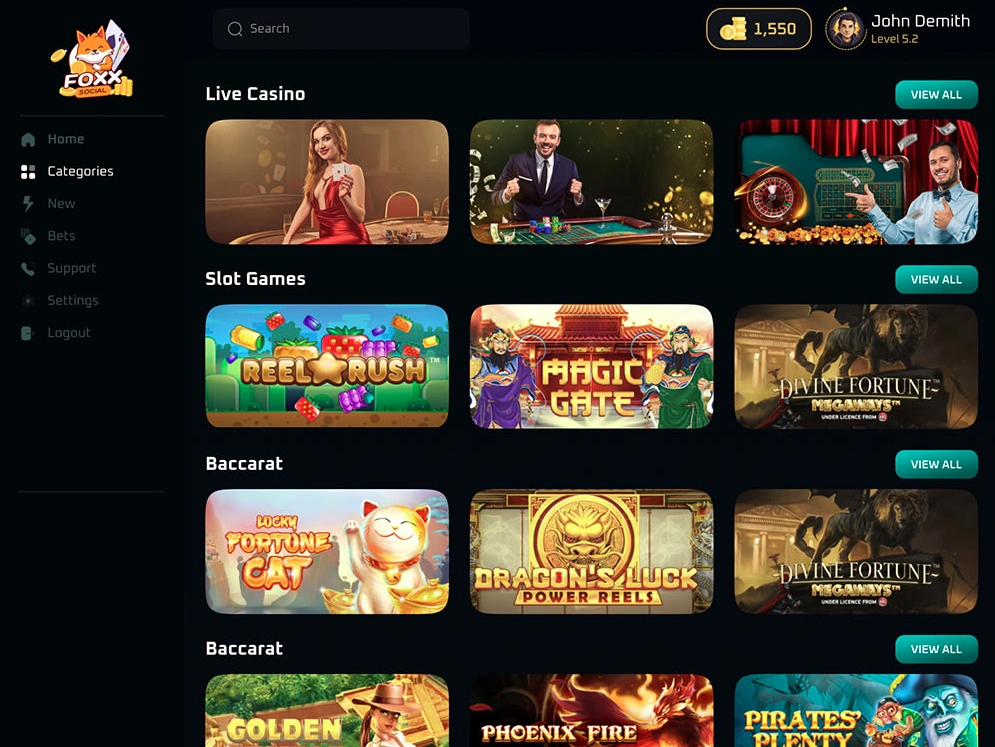Click the Home house icon
The height and width of the screenshot is (747, 995).
pos(28,139)
